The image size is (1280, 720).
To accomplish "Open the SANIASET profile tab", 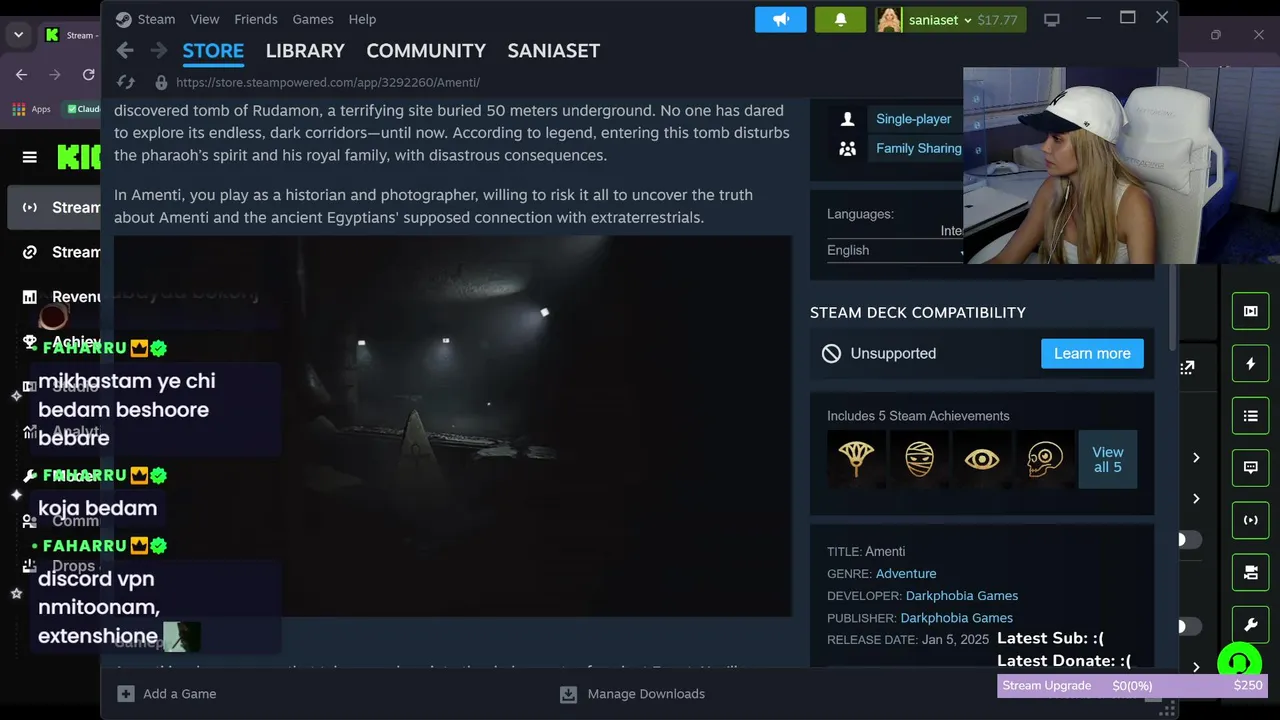I will 554,51.
